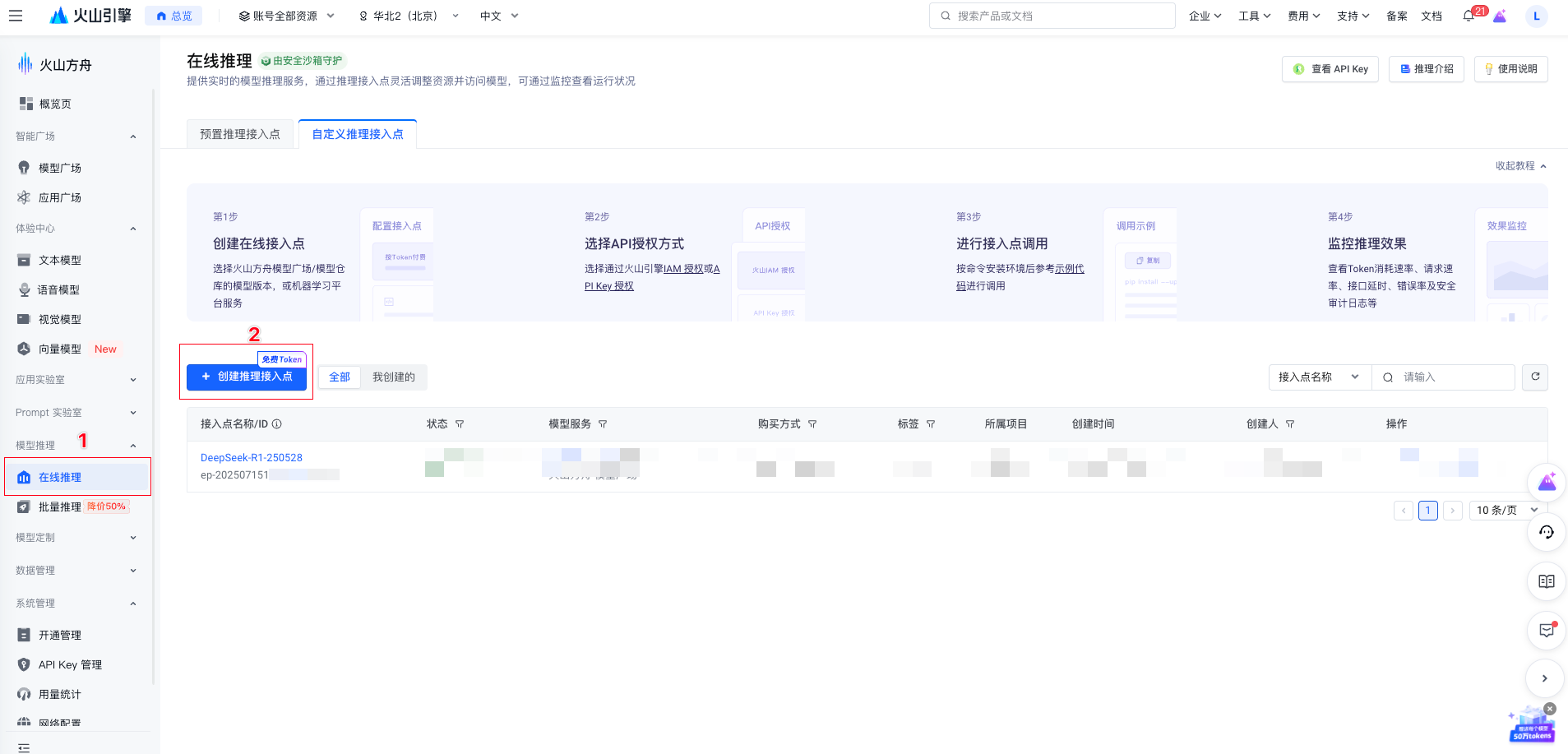
Task: Collapse the 体验中心 section
Action: click(x=76, y=229)
